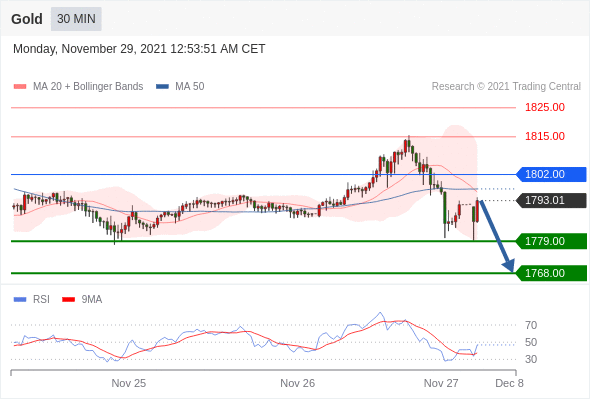The width and height of the screenshot is (590, 400).
Task: Click the 1815.00 resistance price label
Action: click(545, 136)
